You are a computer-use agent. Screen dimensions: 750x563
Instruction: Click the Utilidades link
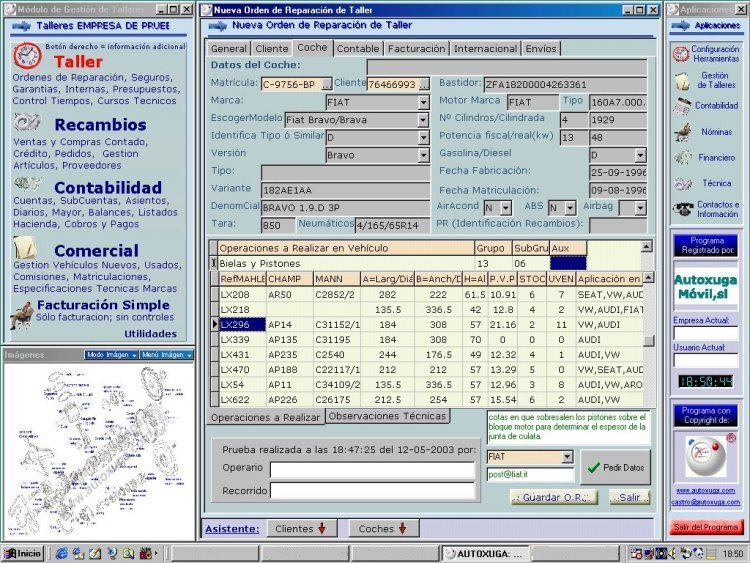[151, 334]
